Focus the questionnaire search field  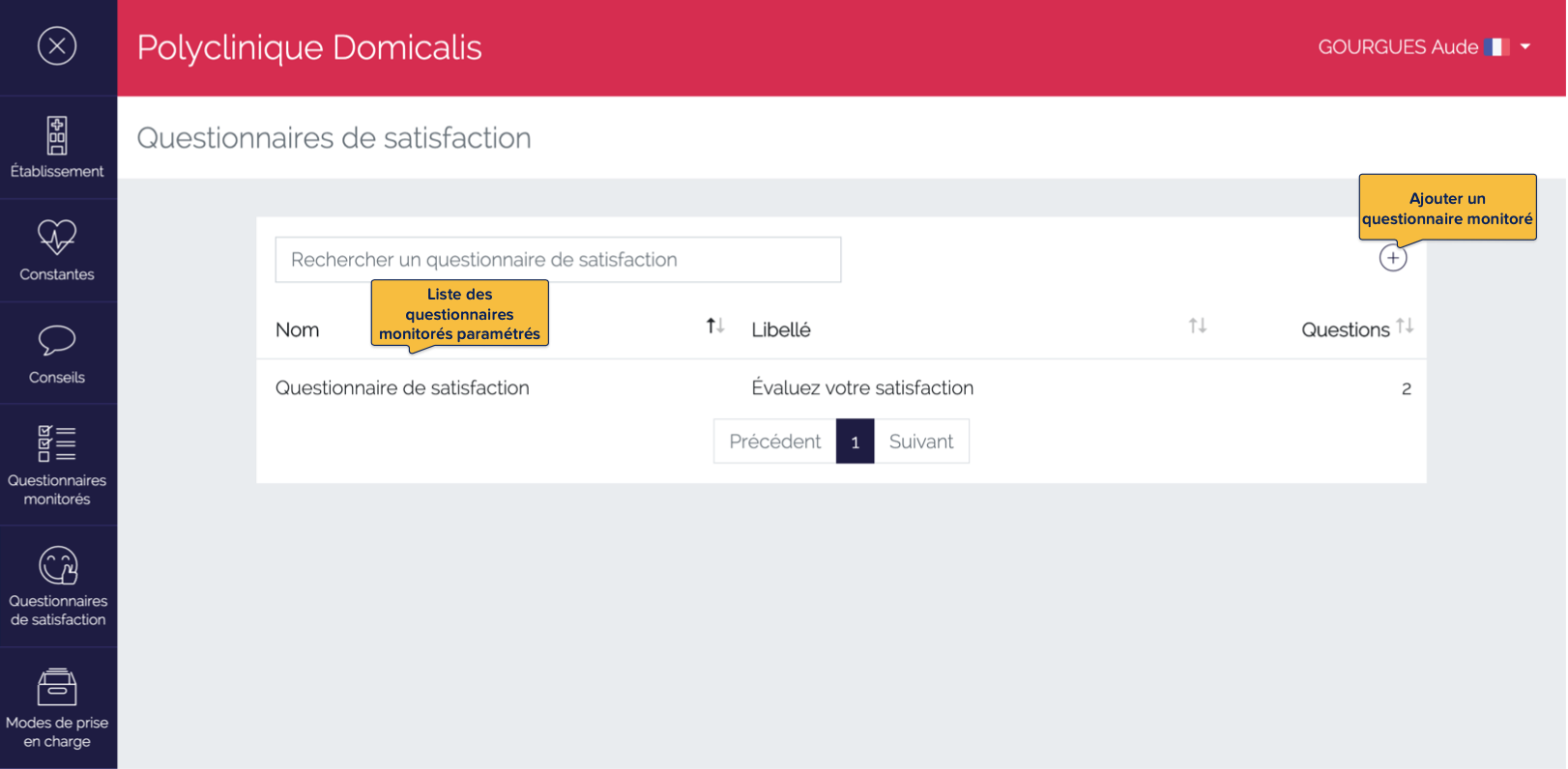click(x=558, y=260)
